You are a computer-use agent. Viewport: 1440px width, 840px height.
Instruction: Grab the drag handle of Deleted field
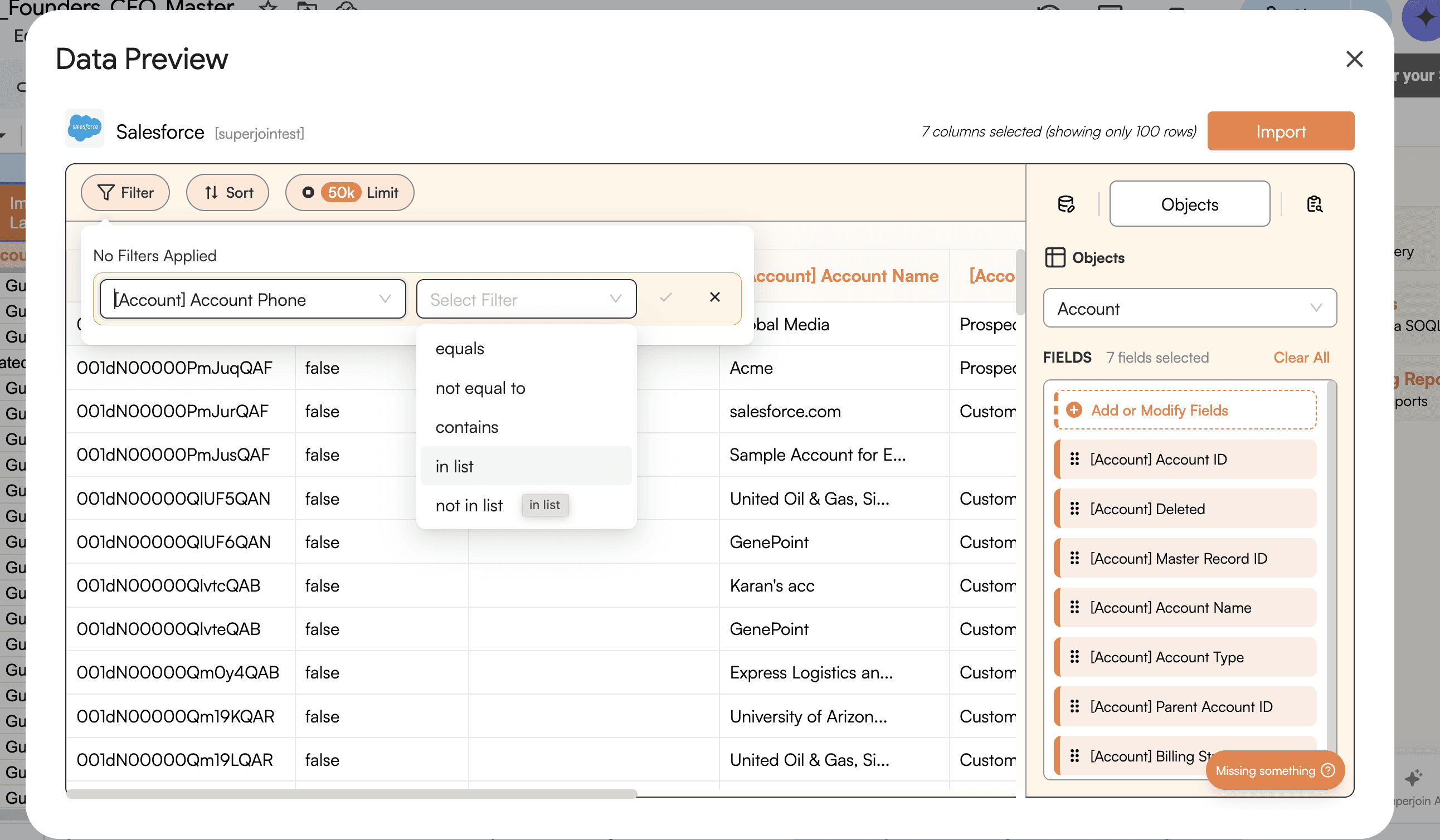pyautogui.click(x=1074, y=508)
